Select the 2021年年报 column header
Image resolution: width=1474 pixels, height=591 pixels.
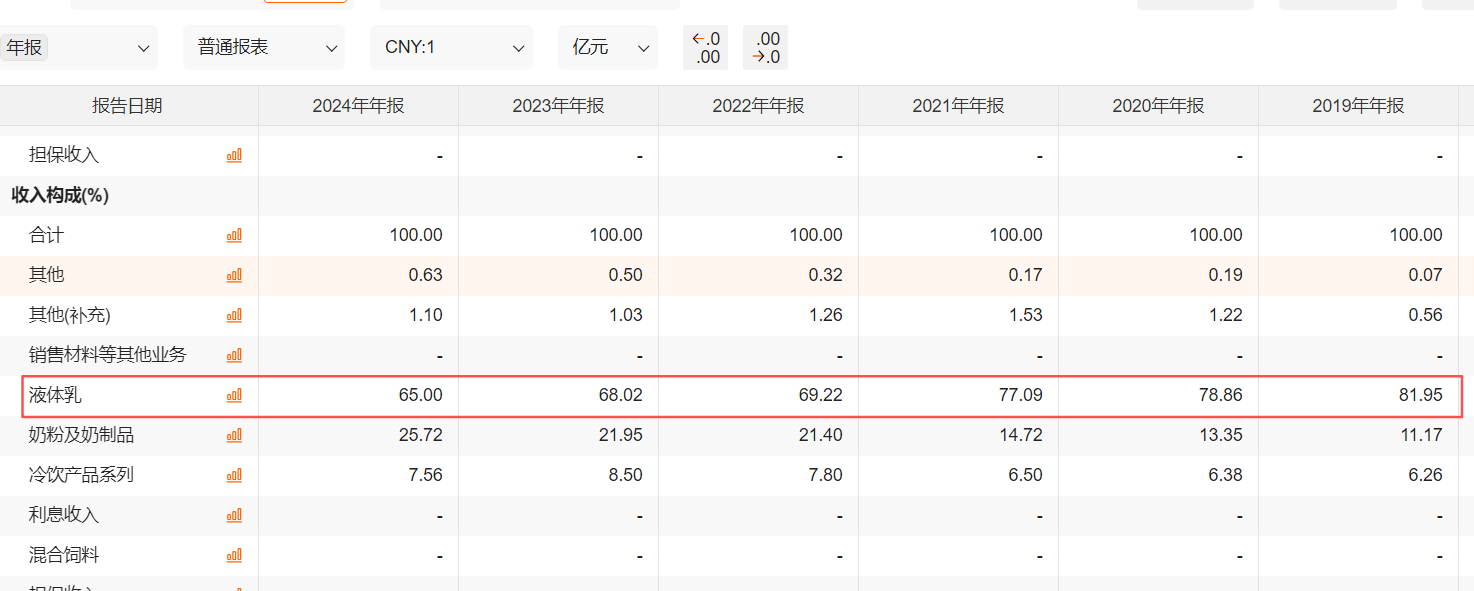tap(958, 105)
